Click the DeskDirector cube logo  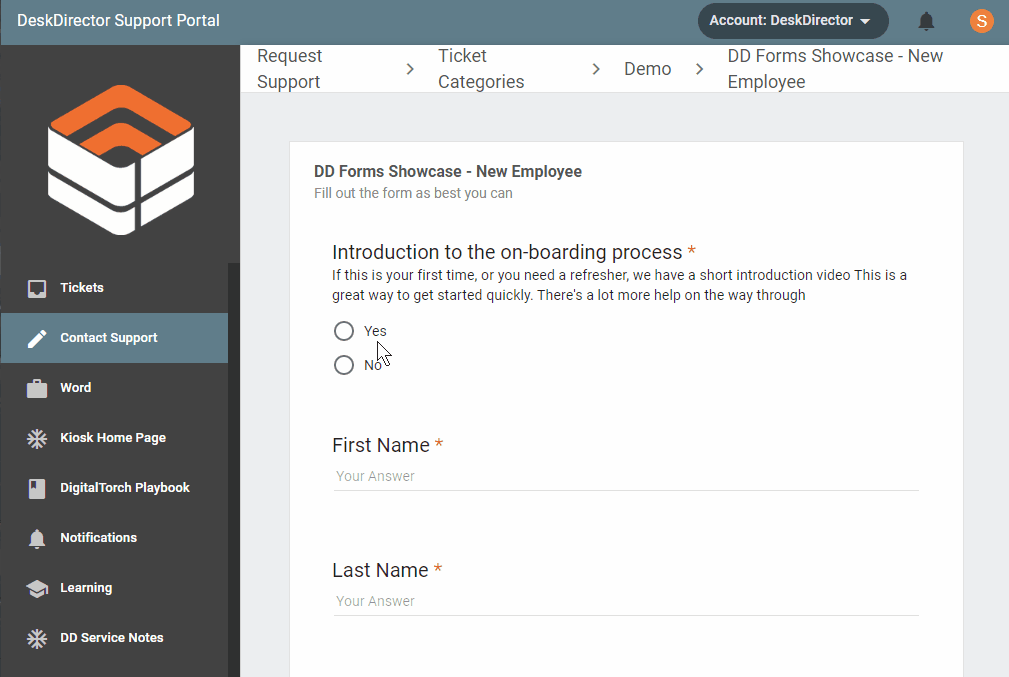click(x=121, y=160)
